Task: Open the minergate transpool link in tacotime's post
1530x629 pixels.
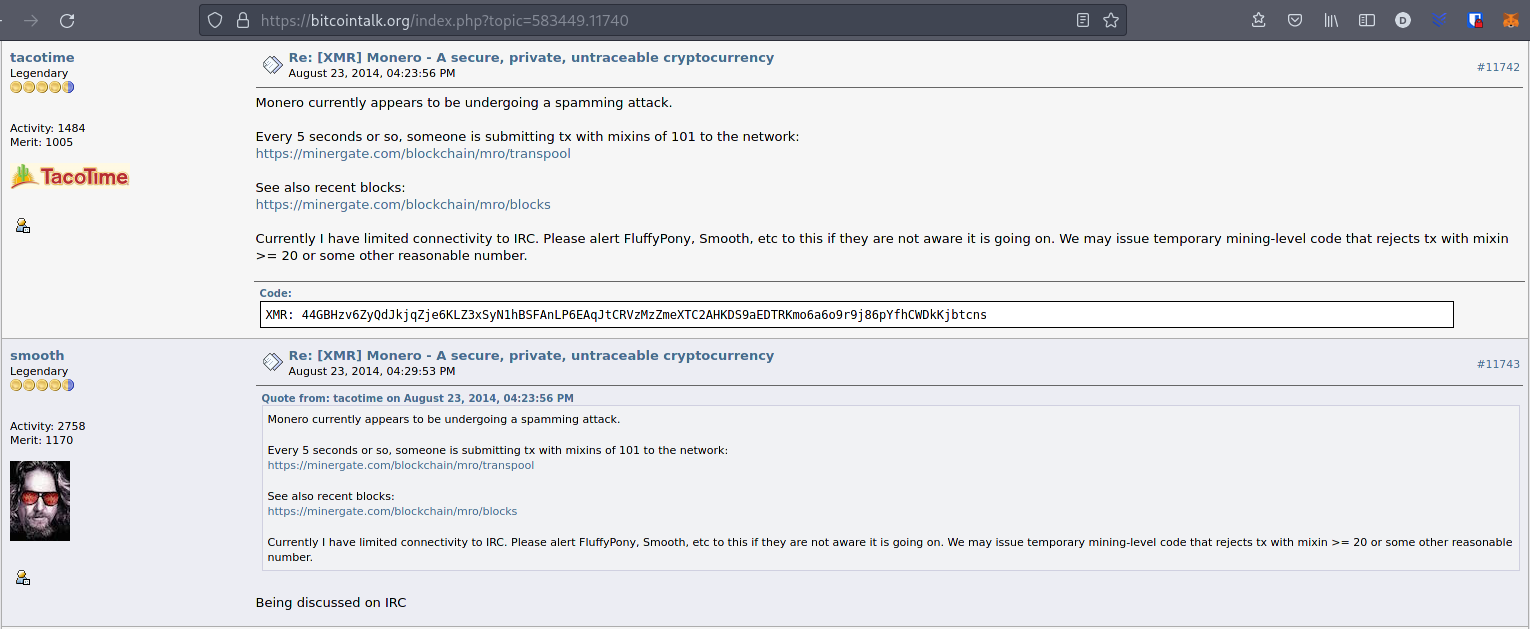Action: pos(413,153)
